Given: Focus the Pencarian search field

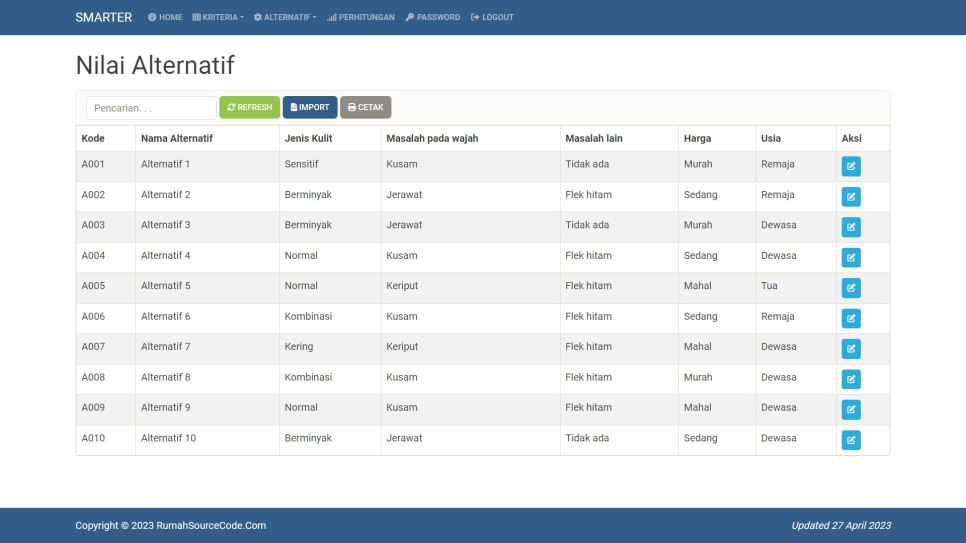Looking at the screenshot, I should click(x=151, y=108).
